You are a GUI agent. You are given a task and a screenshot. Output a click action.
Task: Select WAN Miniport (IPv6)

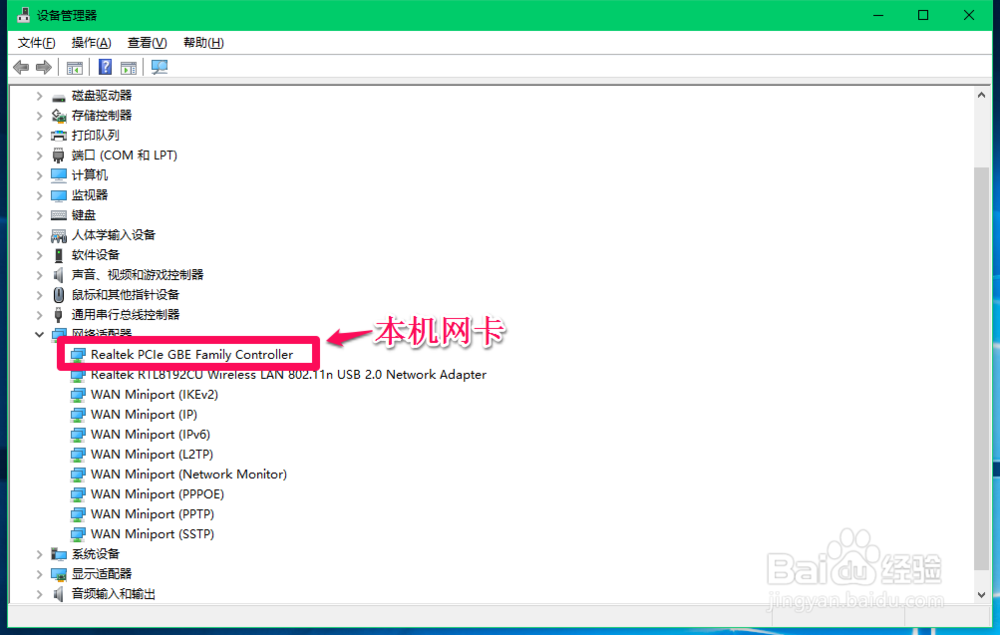(x=151, y=434)
